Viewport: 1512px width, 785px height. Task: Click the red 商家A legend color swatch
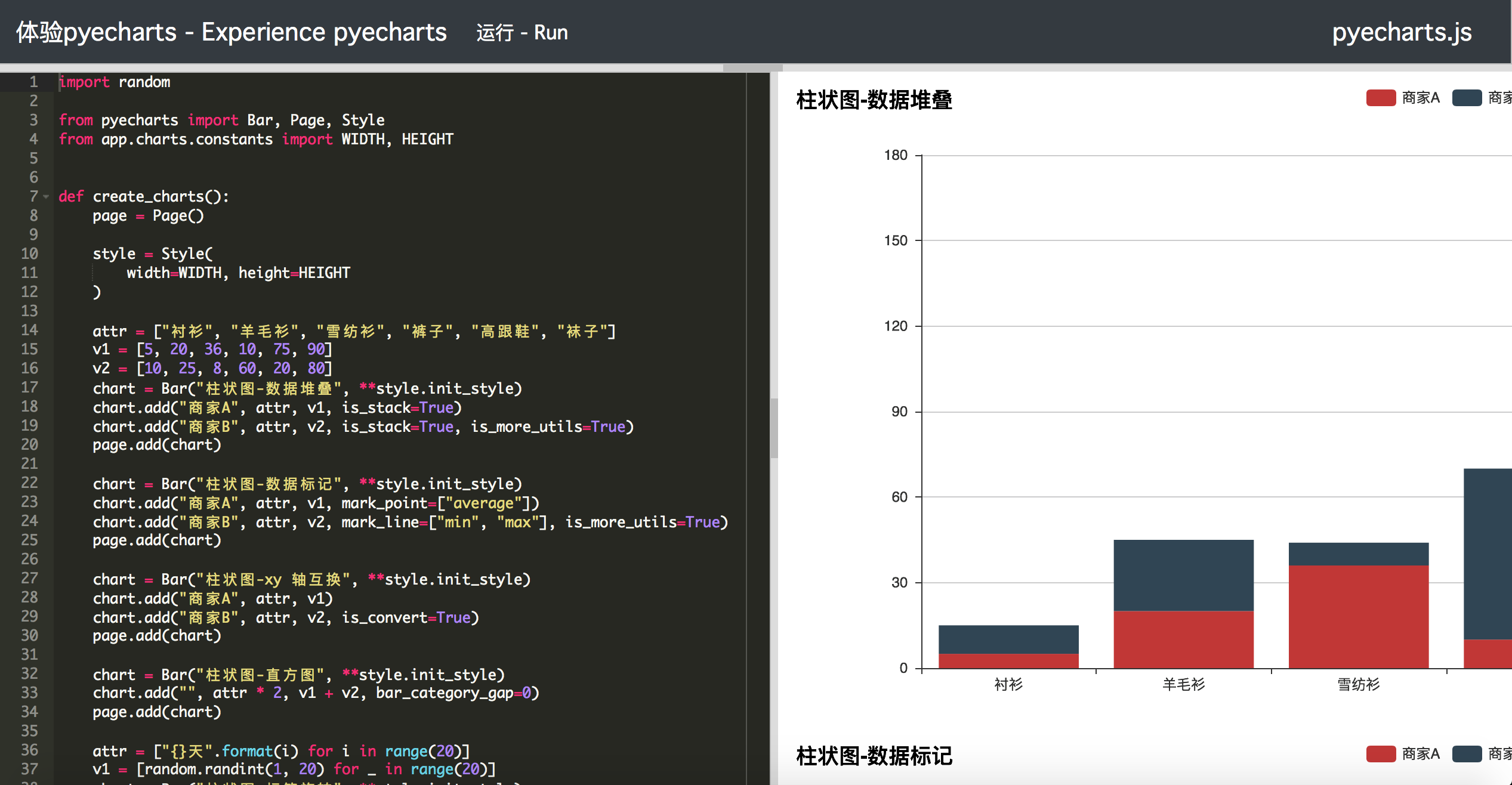[1380, 97]
